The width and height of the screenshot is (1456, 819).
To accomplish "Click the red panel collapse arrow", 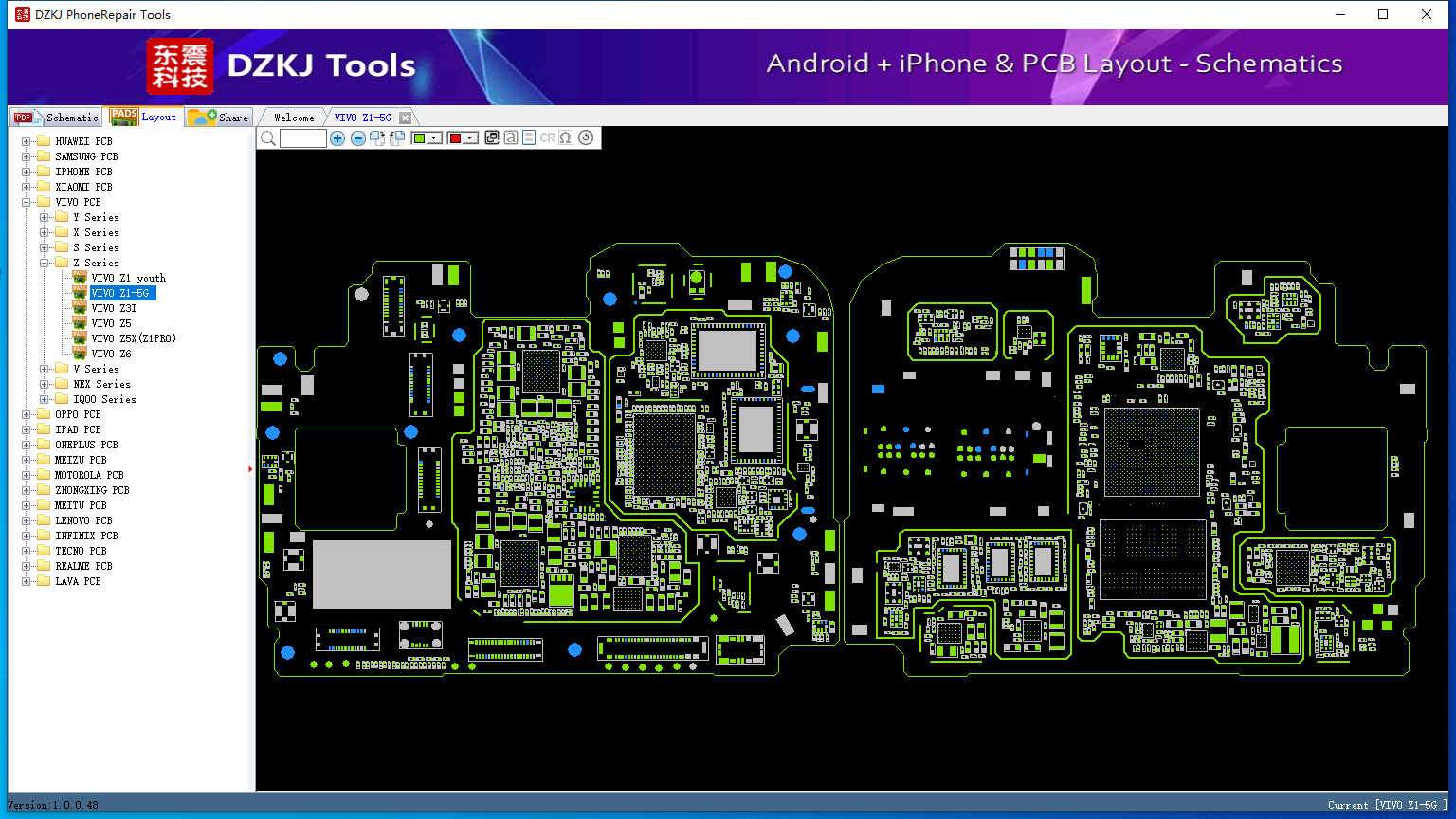I will (x=250, y=468).
